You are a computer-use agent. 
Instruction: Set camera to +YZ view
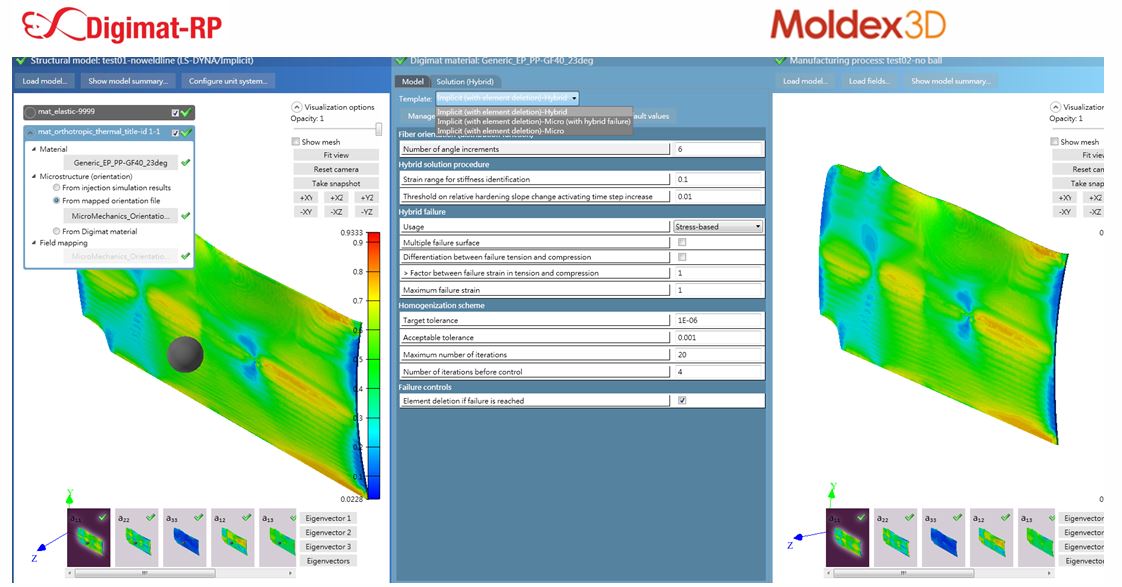click(x=366, y=198)
